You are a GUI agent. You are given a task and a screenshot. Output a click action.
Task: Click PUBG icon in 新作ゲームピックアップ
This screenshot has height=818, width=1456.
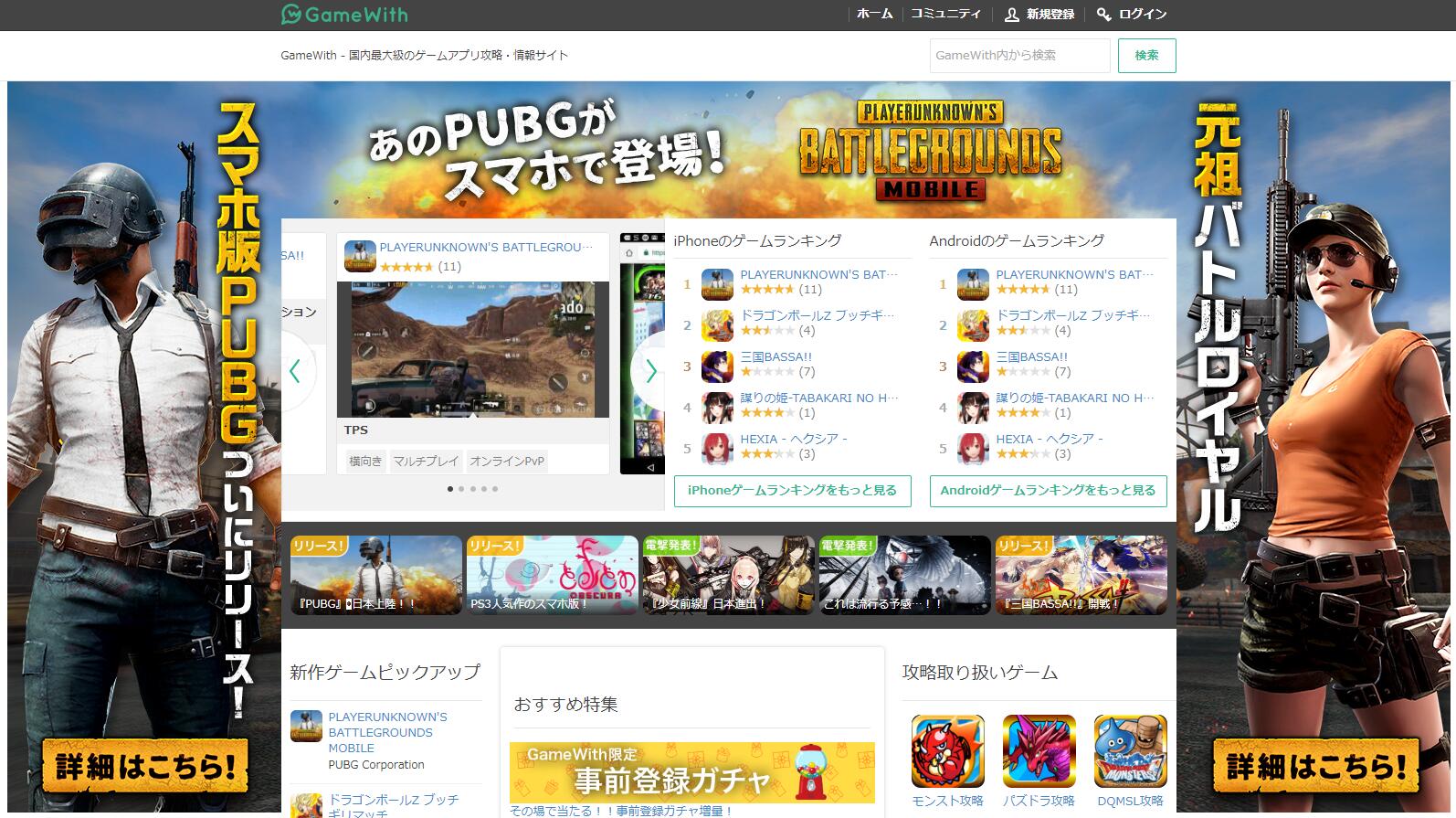coord(306,727)
